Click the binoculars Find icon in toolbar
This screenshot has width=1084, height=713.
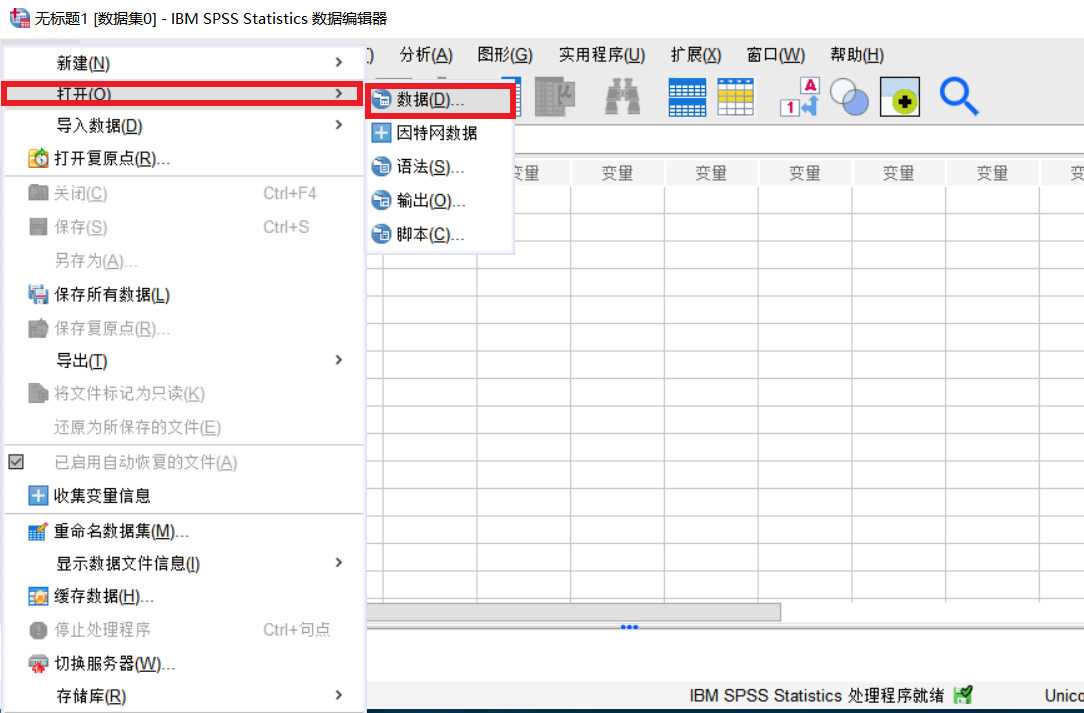pos(622,96)
